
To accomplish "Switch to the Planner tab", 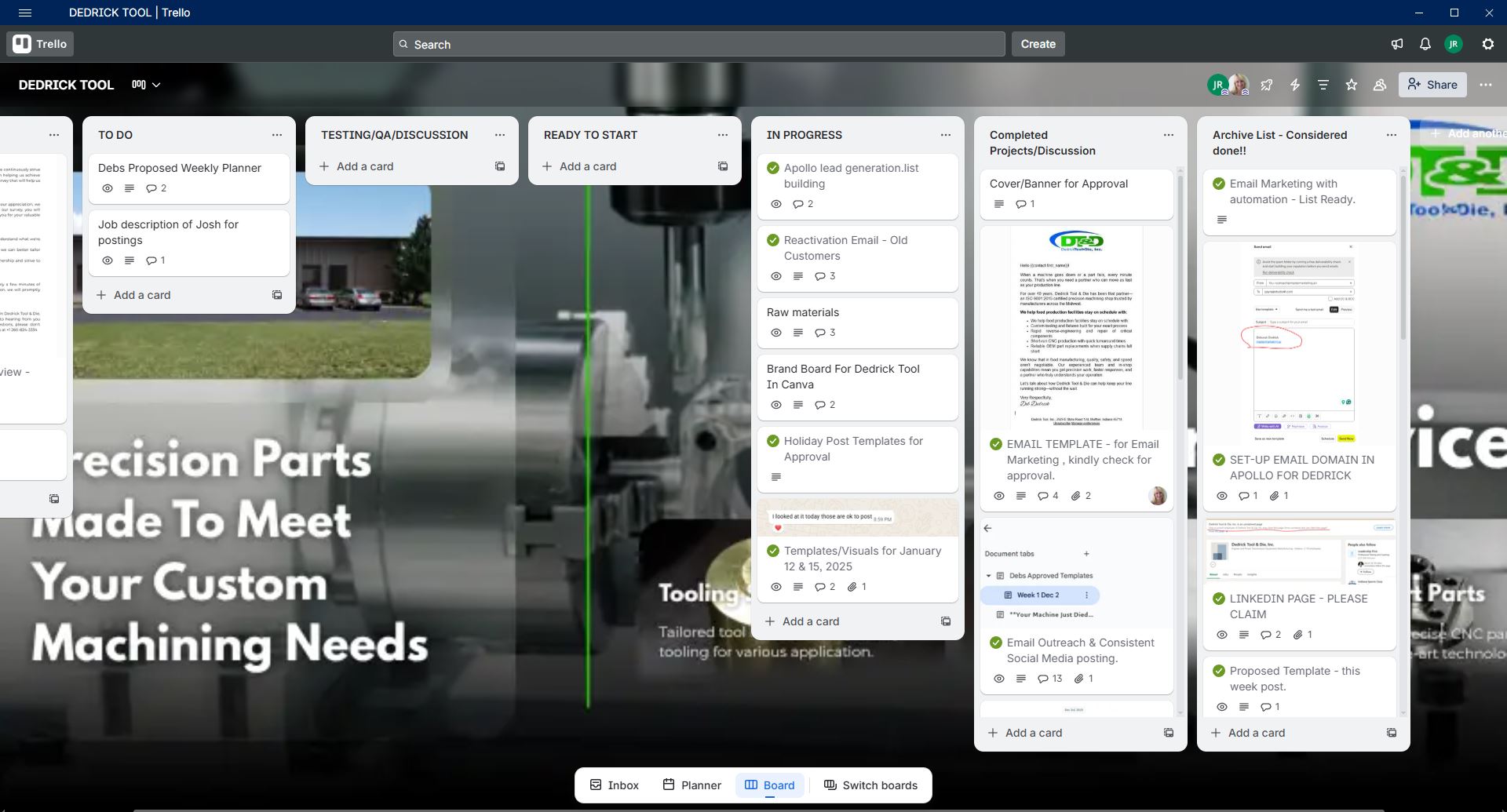I will 692,785.
